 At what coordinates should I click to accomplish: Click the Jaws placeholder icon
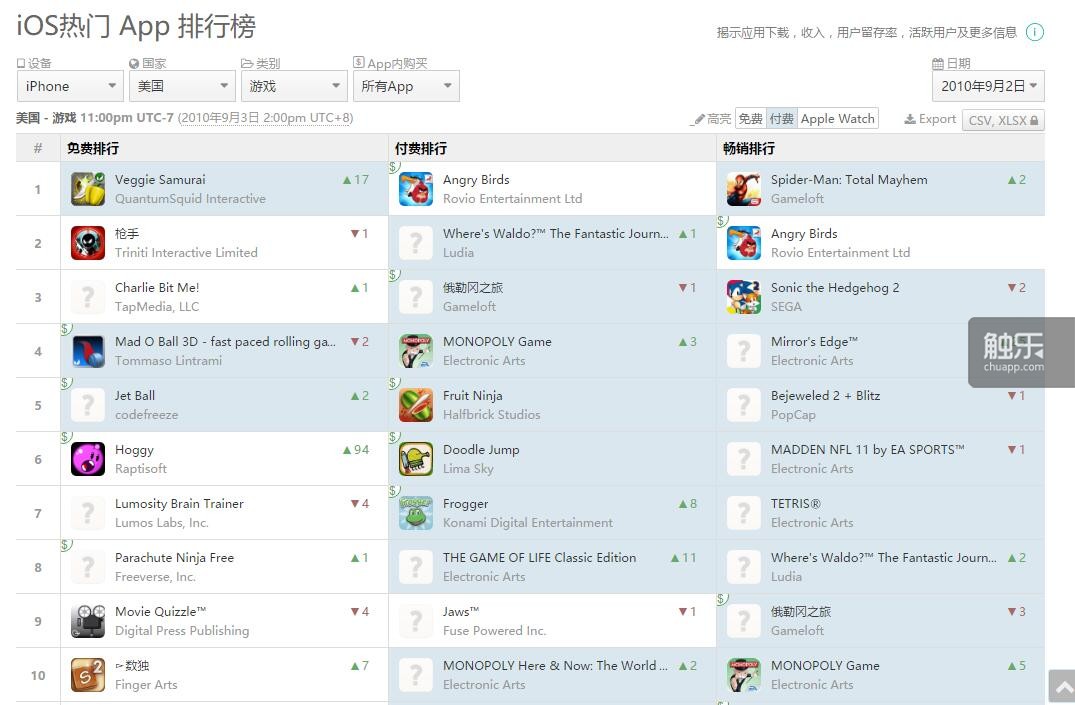tap(416, 621)
